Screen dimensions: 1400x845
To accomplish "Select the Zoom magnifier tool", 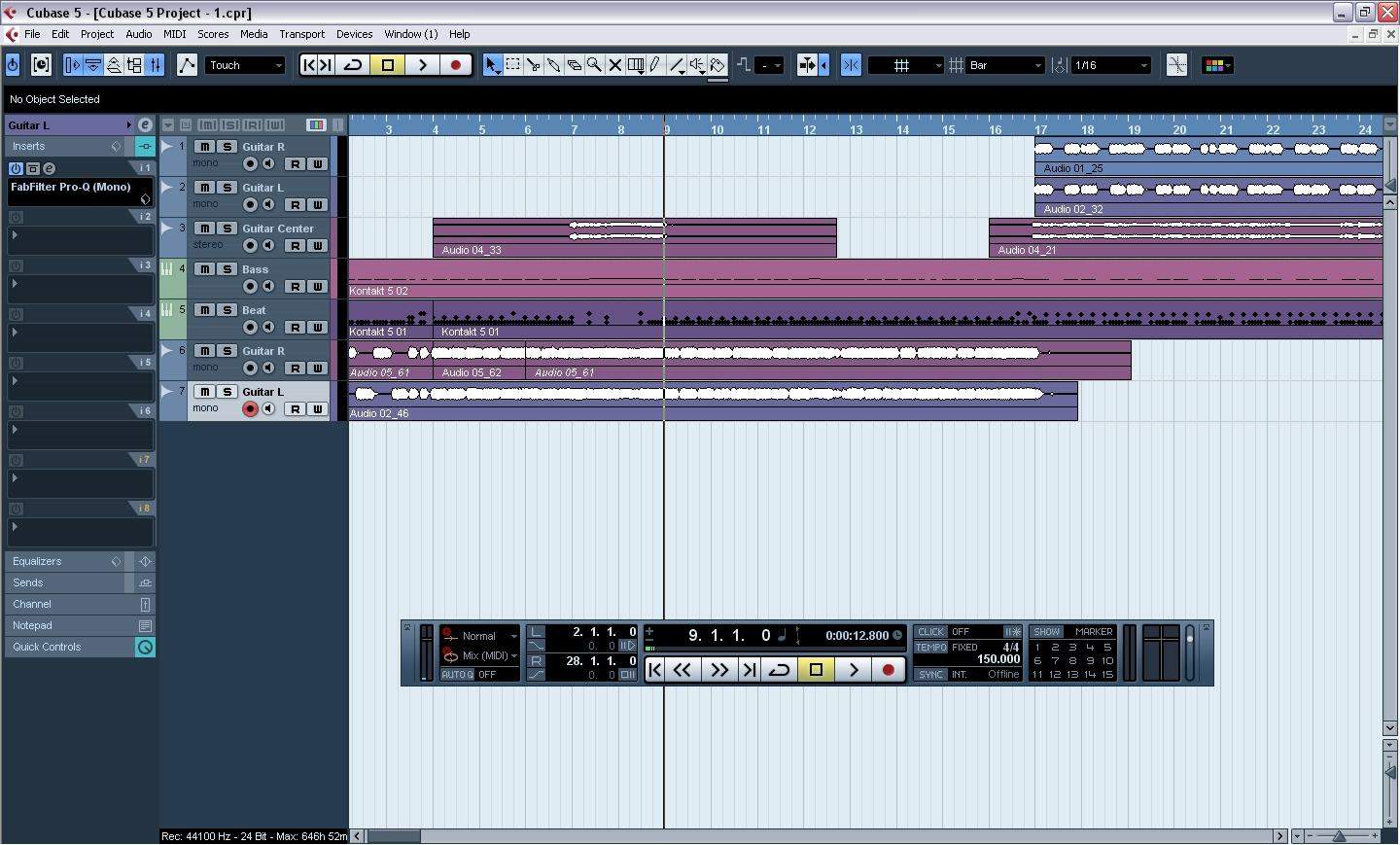I will pos(594,65).
